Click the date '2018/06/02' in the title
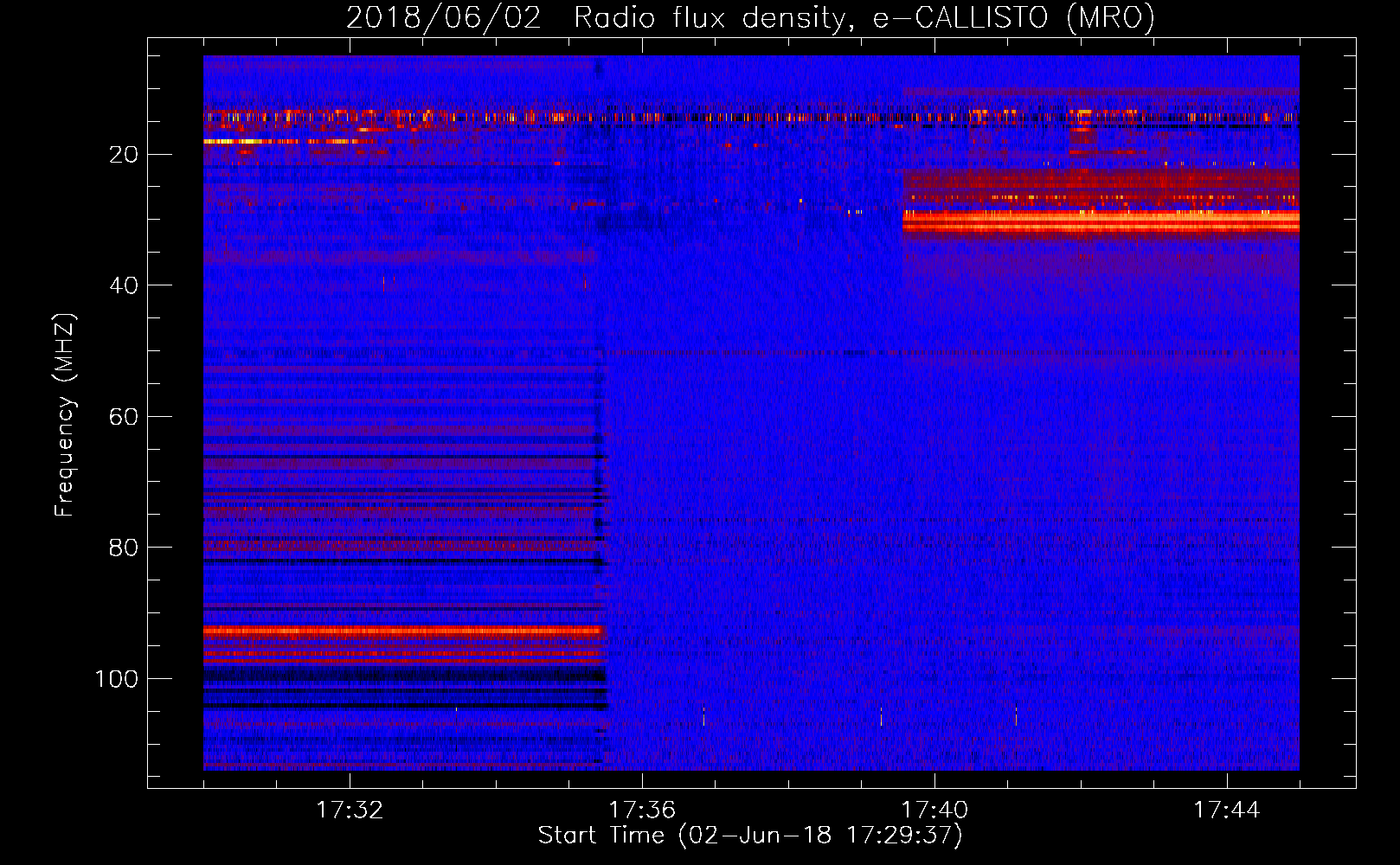 444,17
